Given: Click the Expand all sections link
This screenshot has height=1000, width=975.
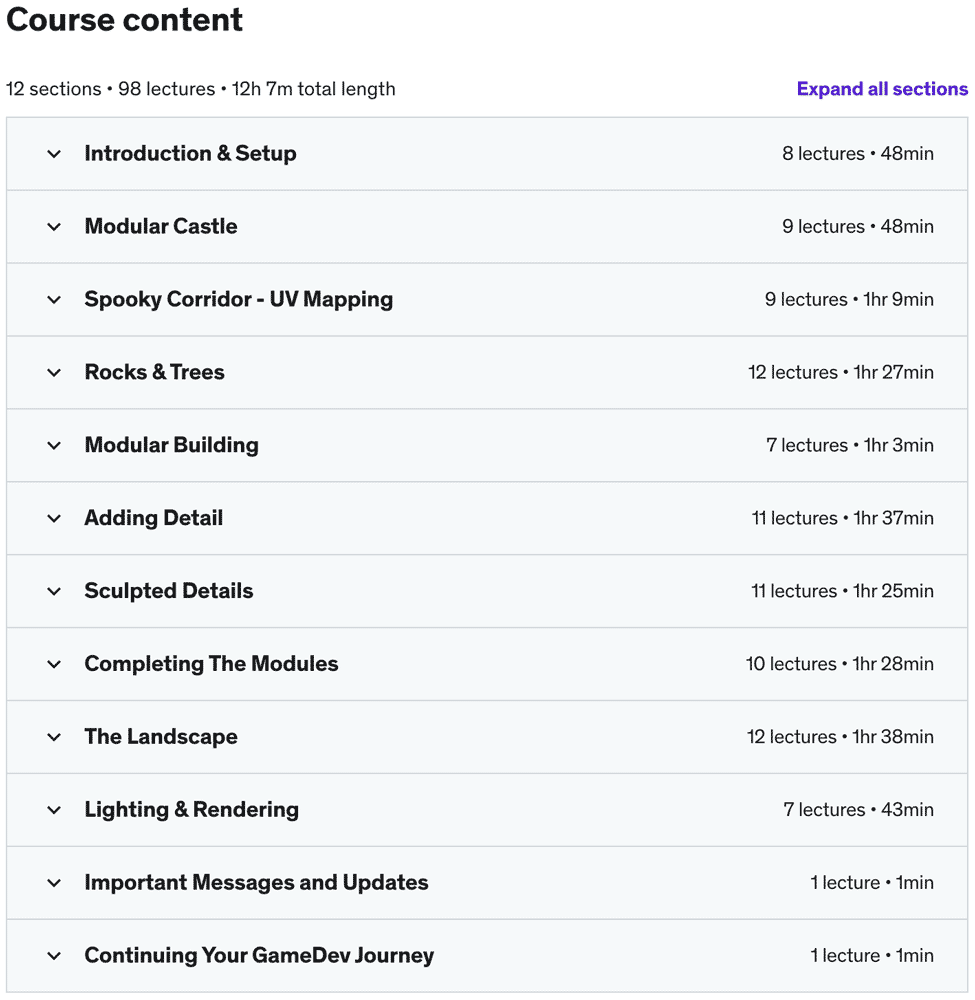Looking at the screenshot, I should pos(882,89).
